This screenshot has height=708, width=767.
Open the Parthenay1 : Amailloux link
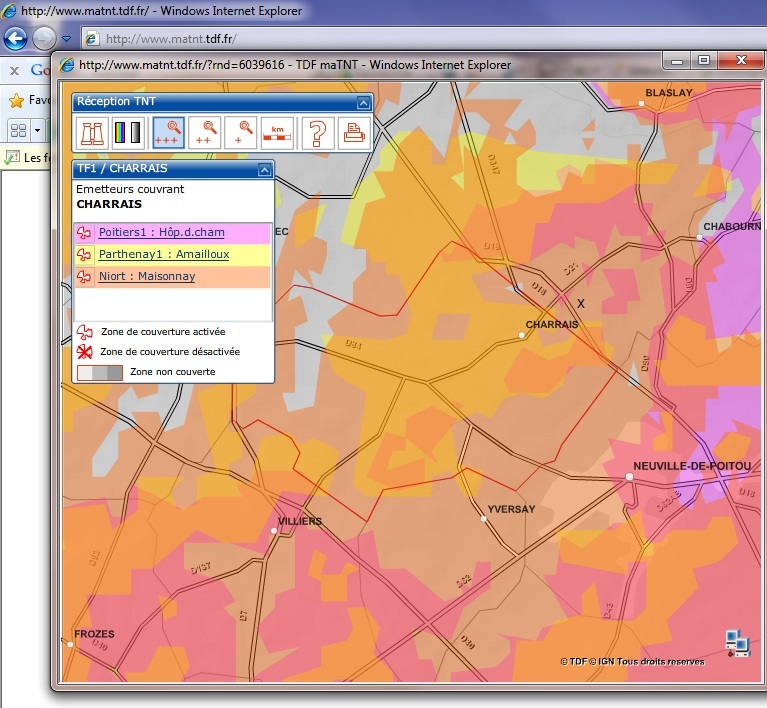pyautogui.click(x=164, y=254)
